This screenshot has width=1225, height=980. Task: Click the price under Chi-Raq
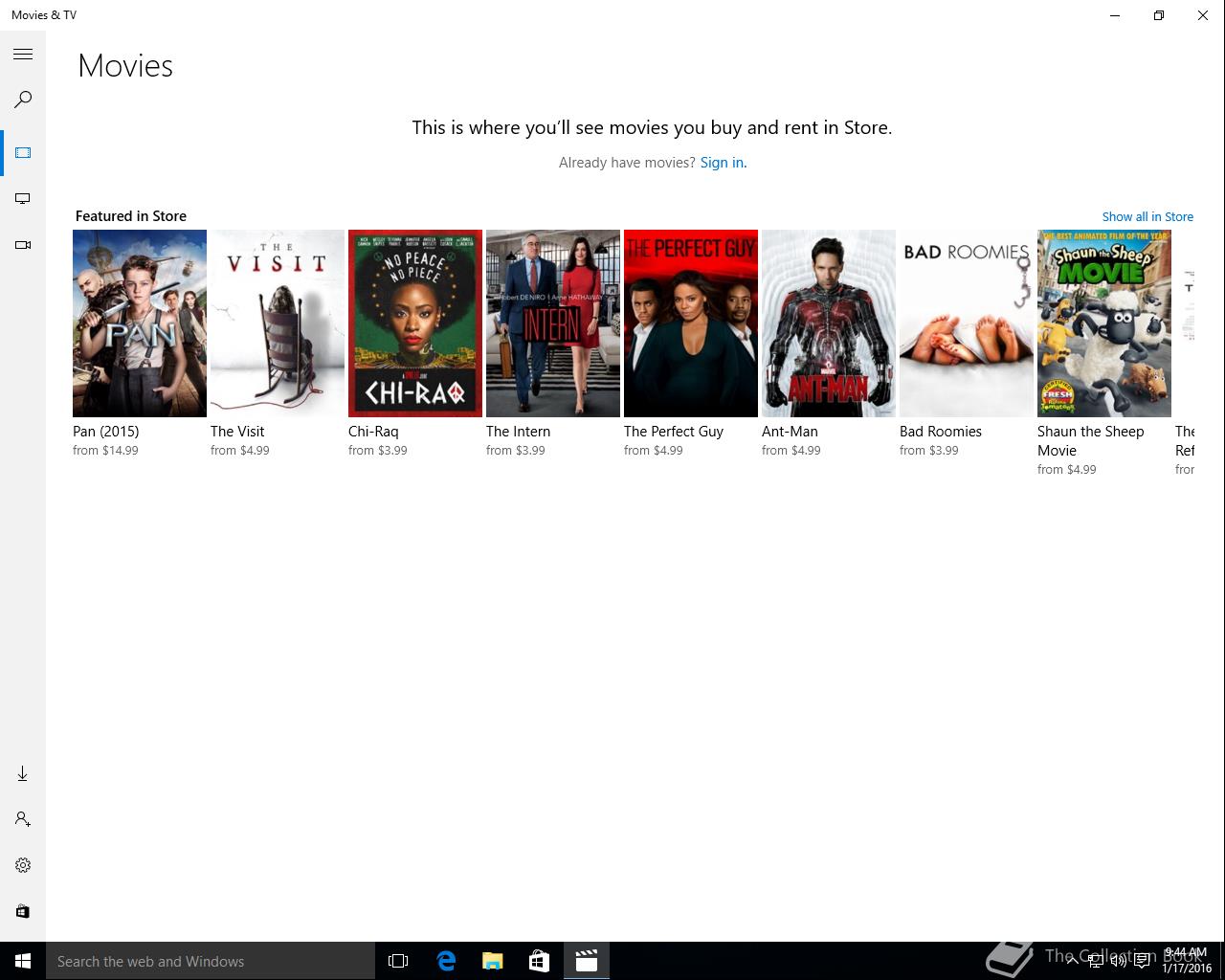coord(378,451)
